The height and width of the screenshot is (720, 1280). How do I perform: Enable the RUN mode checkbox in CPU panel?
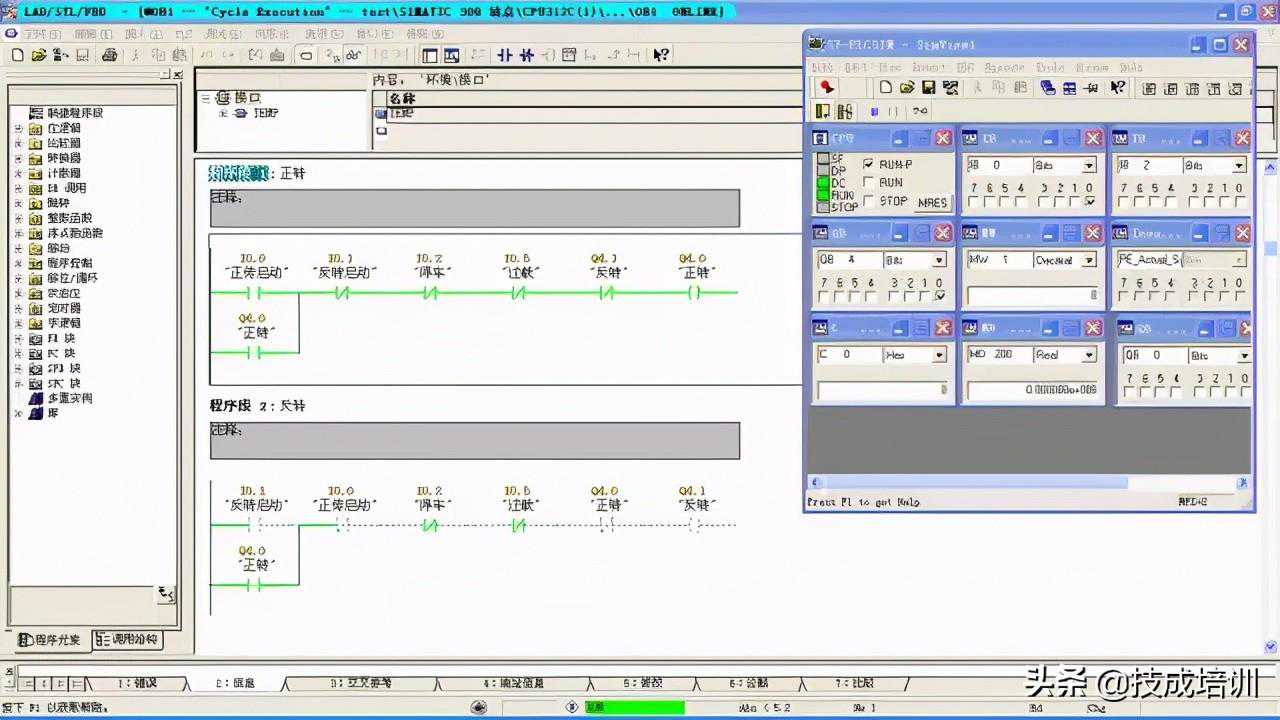[x=868, y=183]
